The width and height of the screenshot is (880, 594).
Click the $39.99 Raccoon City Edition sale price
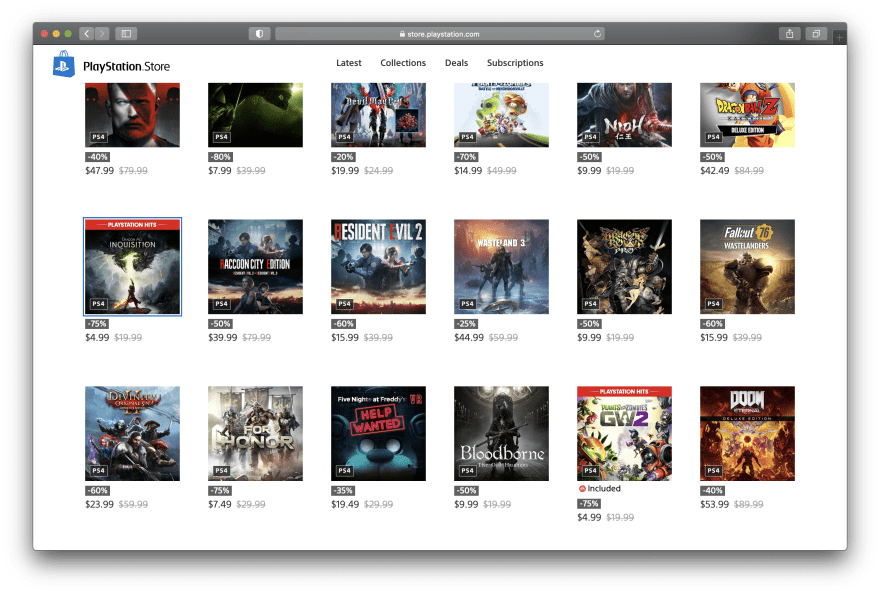coord(222,337)
